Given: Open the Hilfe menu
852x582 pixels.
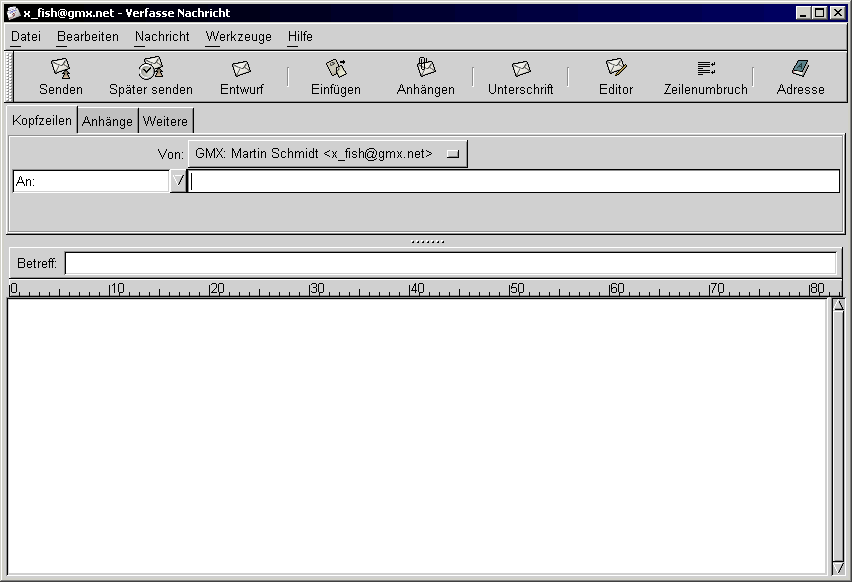Looking at the screenshot, I should (300, 36).
